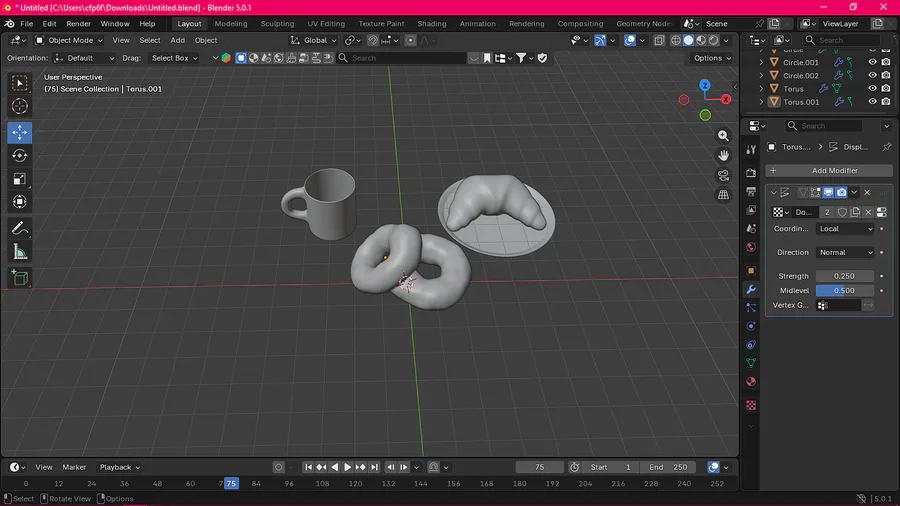Open the Modifiers properties tab
Viewport: 900px width, 506px height.
pyautogui.click(x=751, y=289)
